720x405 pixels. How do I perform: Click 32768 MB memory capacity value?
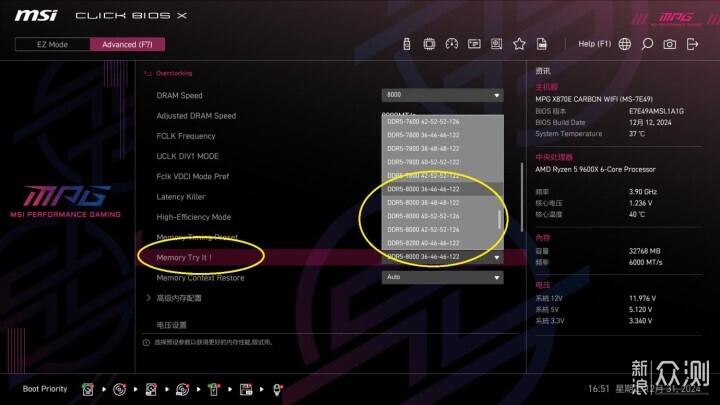[644, 251]
